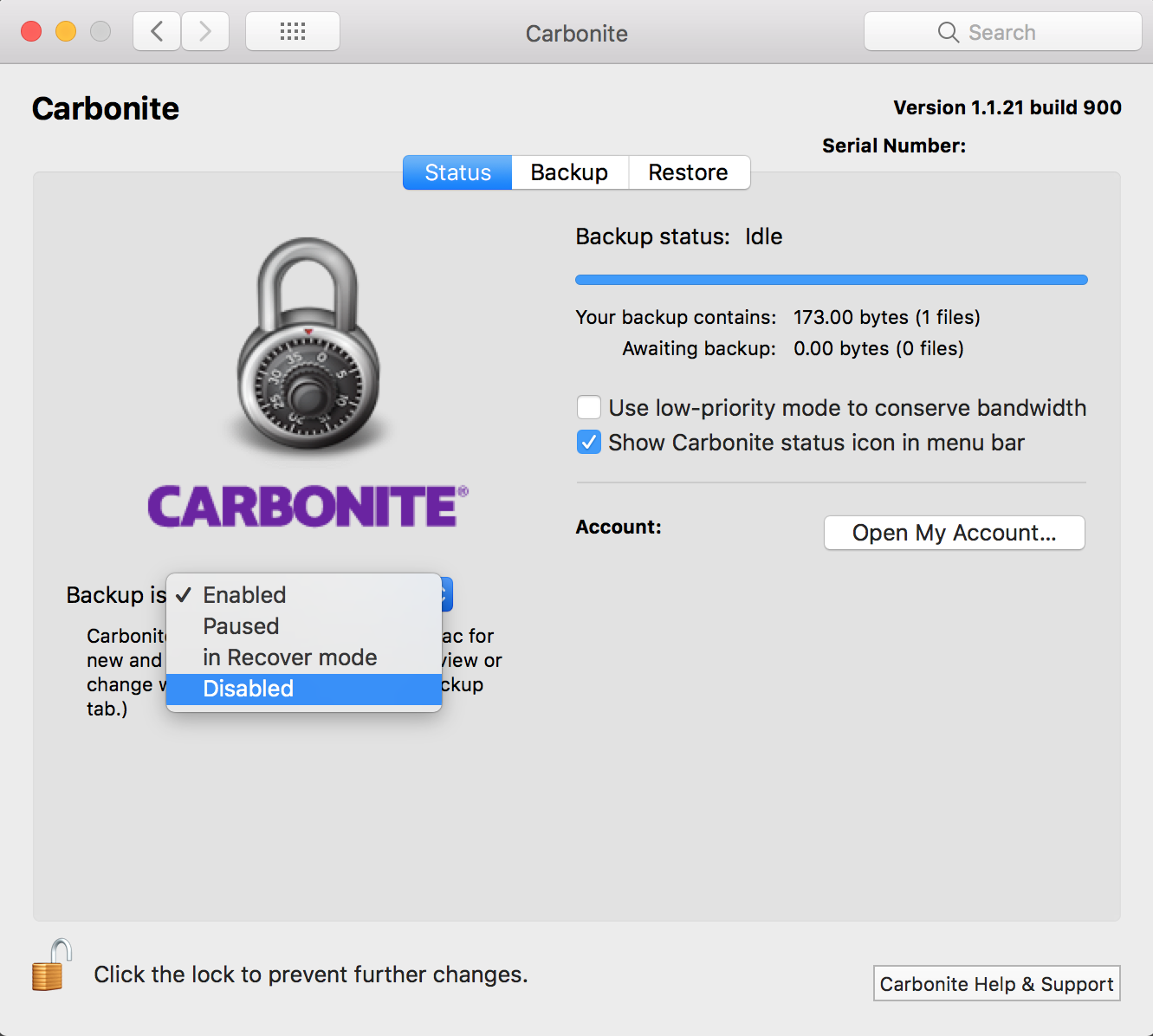This screenshot has width=1153, height=1036.
Task: Show all preferences grid icon
Action: point(293,32)
